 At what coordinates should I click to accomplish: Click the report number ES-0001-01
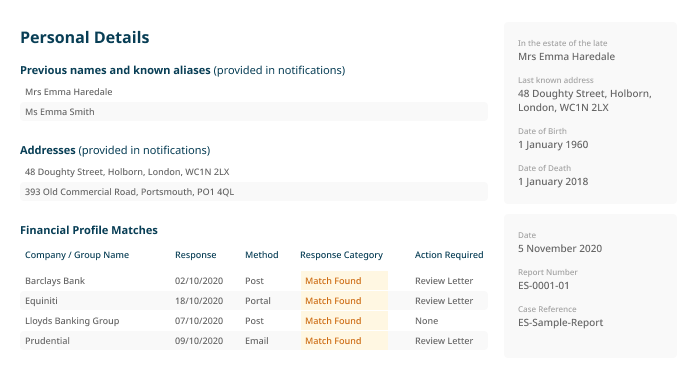pyautogui.click(x=544, y=286)
